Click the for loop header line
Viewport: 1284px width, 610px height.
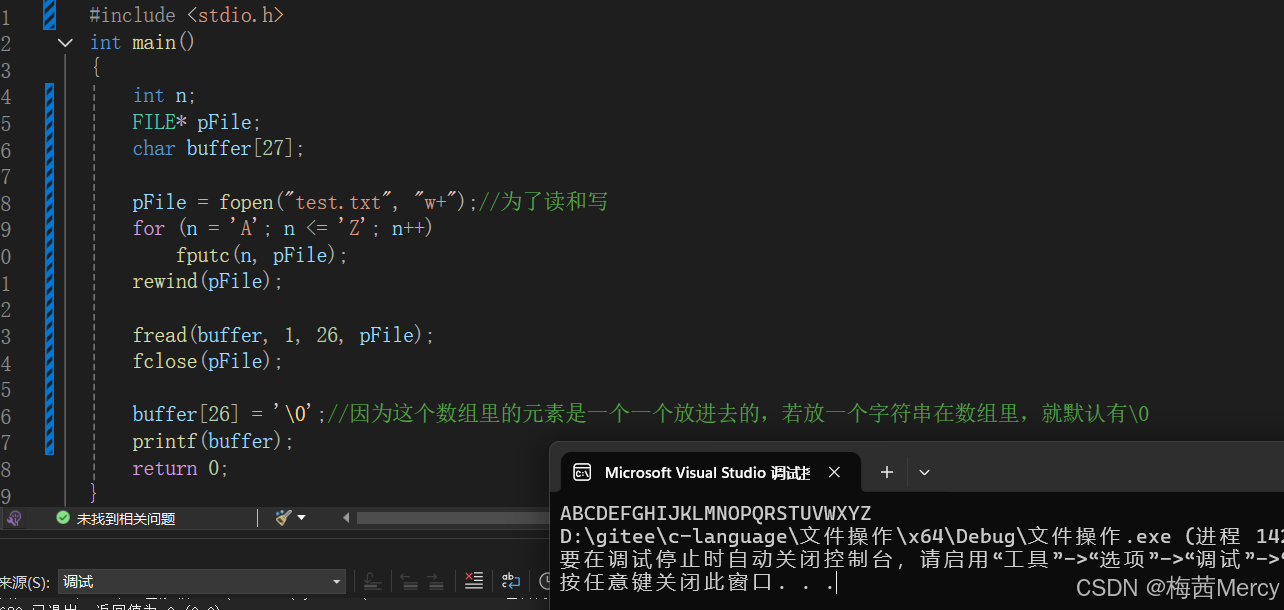pos(282,228)
